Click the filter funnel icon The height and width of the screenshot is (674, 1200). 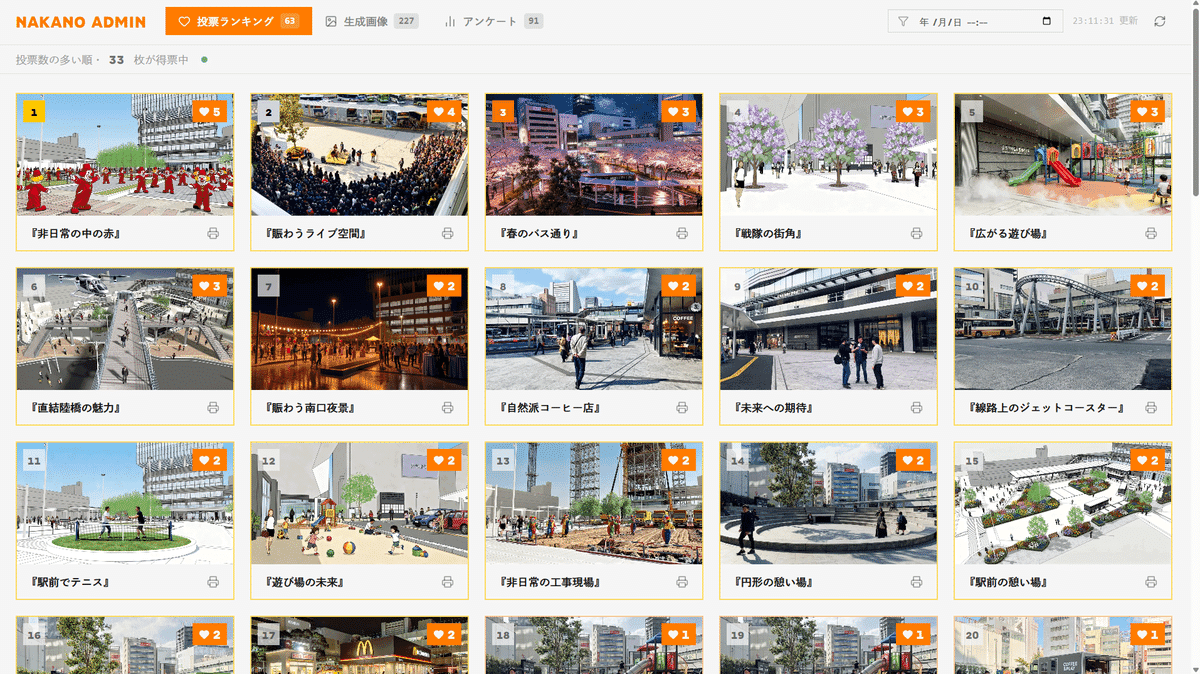pos(903,21)
